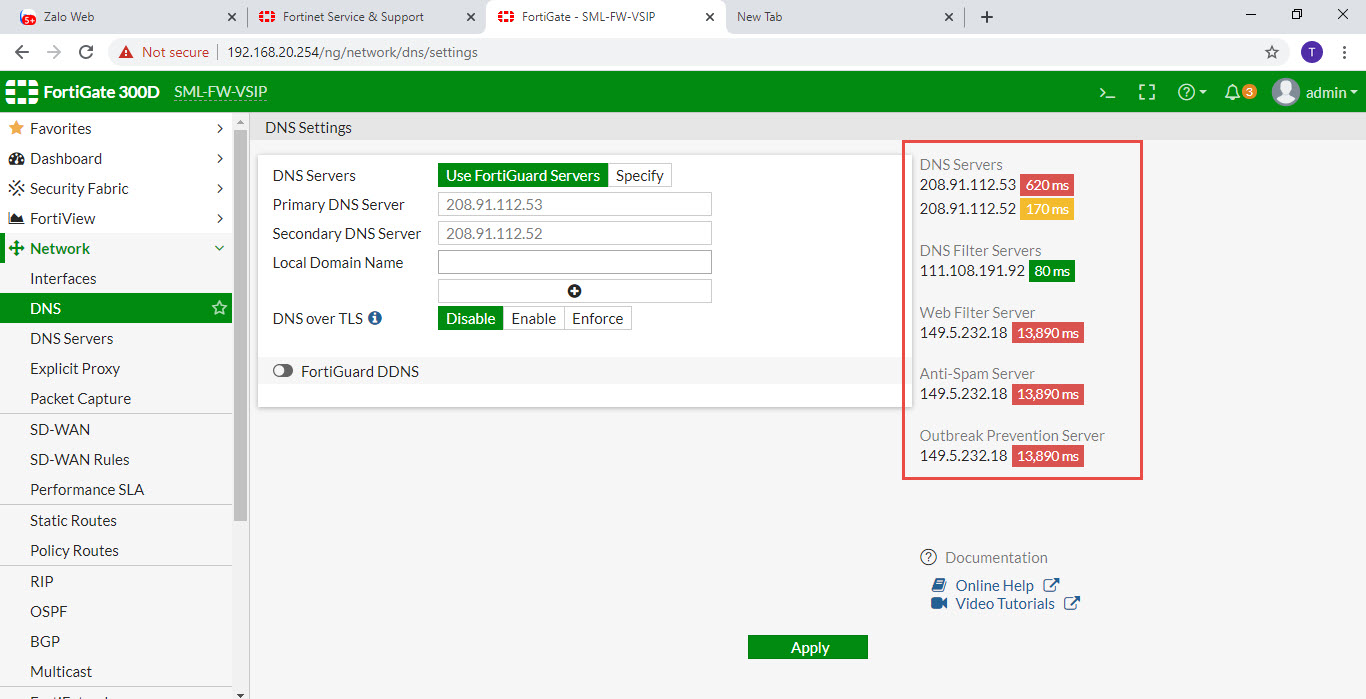Viewport: 1366px width, 699px height.
Task: Set DNS over TLS to Enforce
Action: 598,318
